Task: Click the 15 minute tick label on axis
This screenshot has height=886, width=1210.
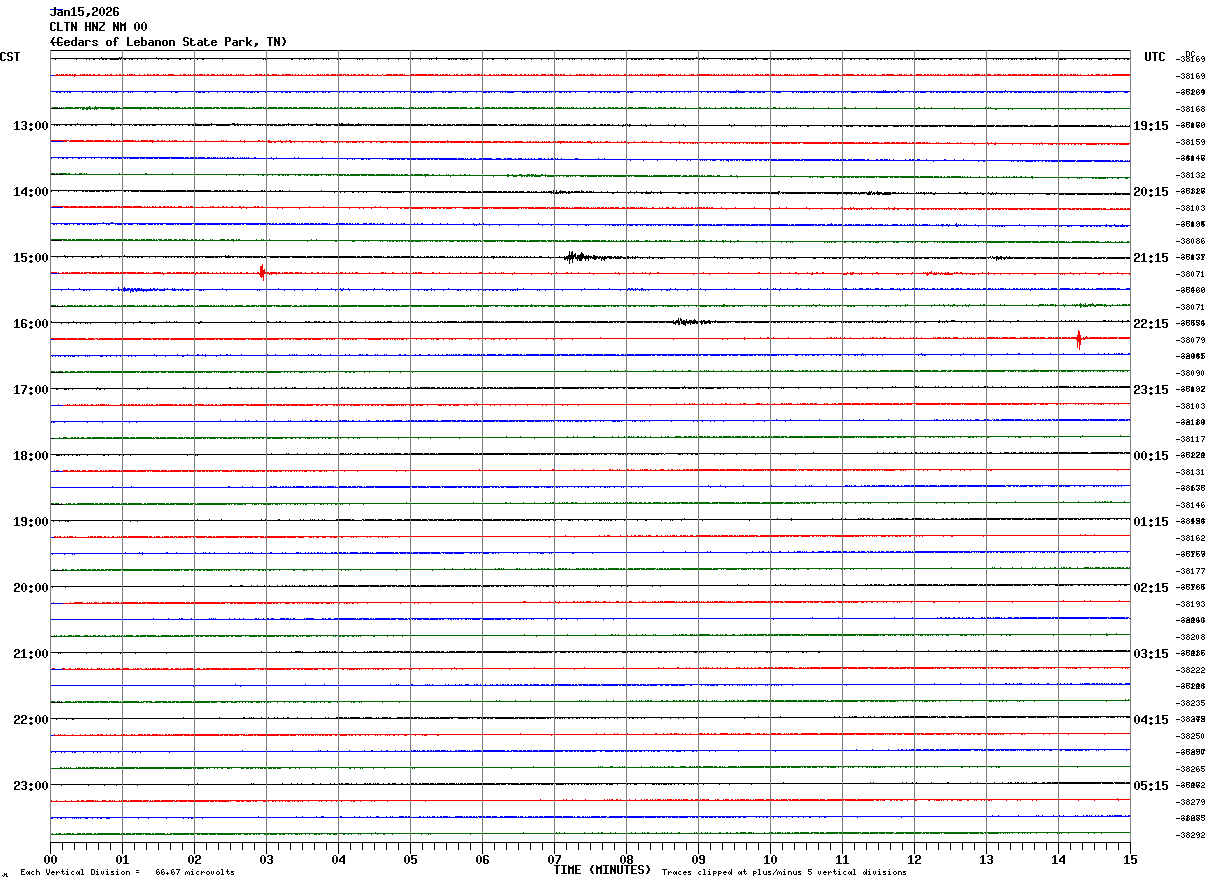Action: click(x=1130, y=859)
